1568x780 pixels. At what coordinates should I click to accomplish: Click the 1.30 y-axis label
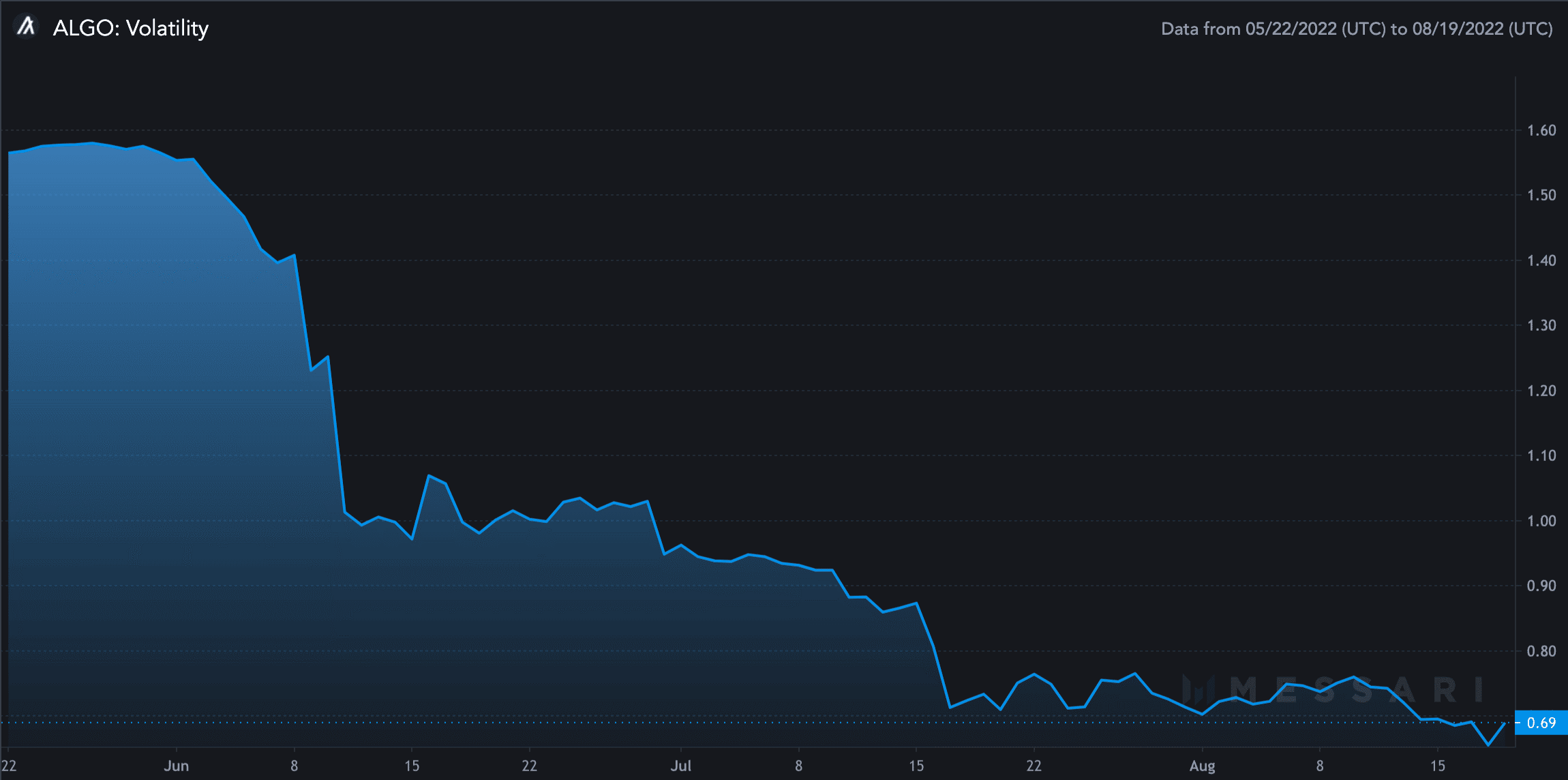click(1541, 325)
